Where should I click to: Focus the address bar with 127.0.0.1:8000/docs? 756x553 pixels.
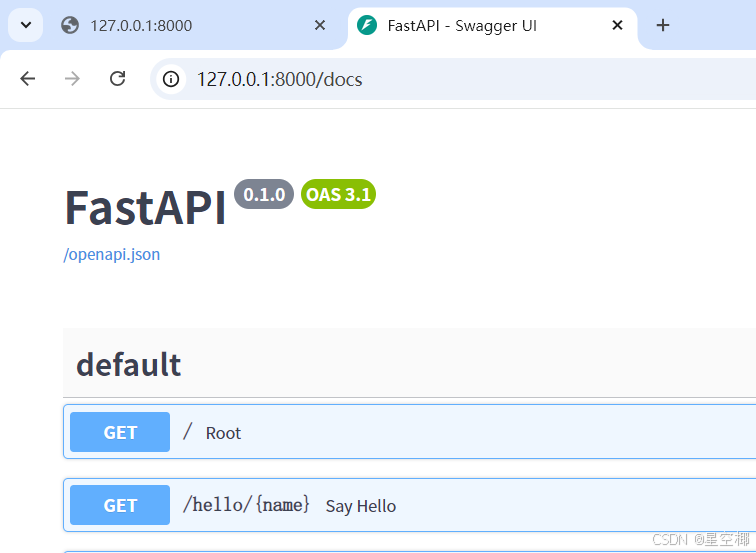tap(453, 79)
